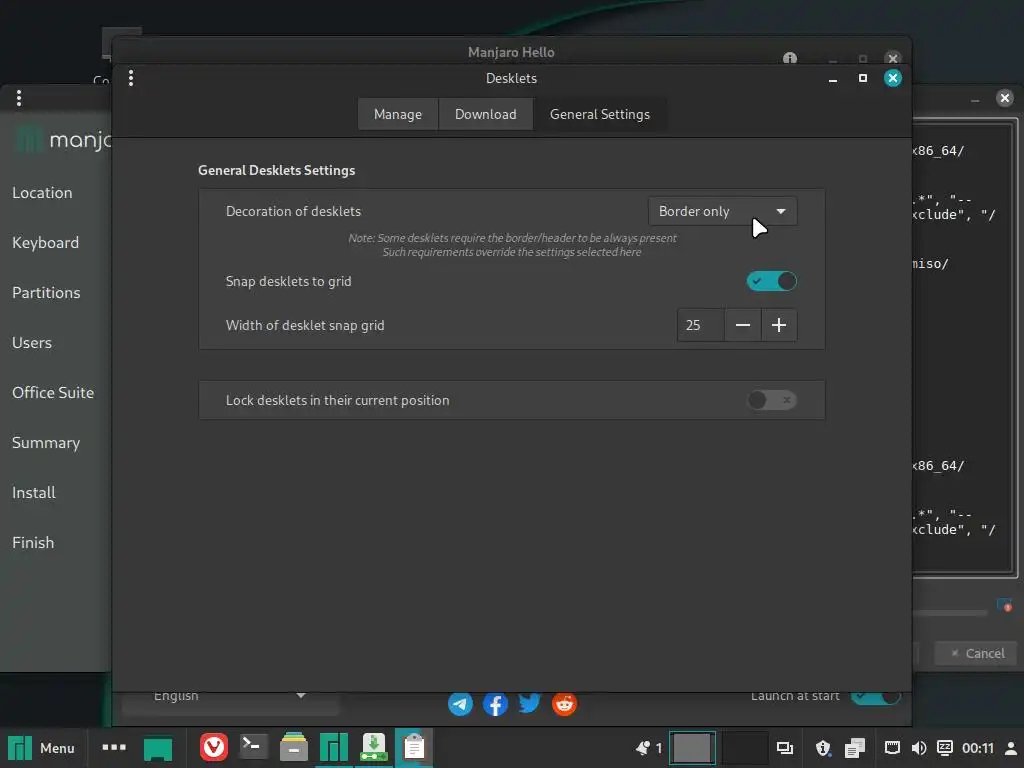Select Partitions step in installer sidebar
1024x768 pixels.
(46, 293)
